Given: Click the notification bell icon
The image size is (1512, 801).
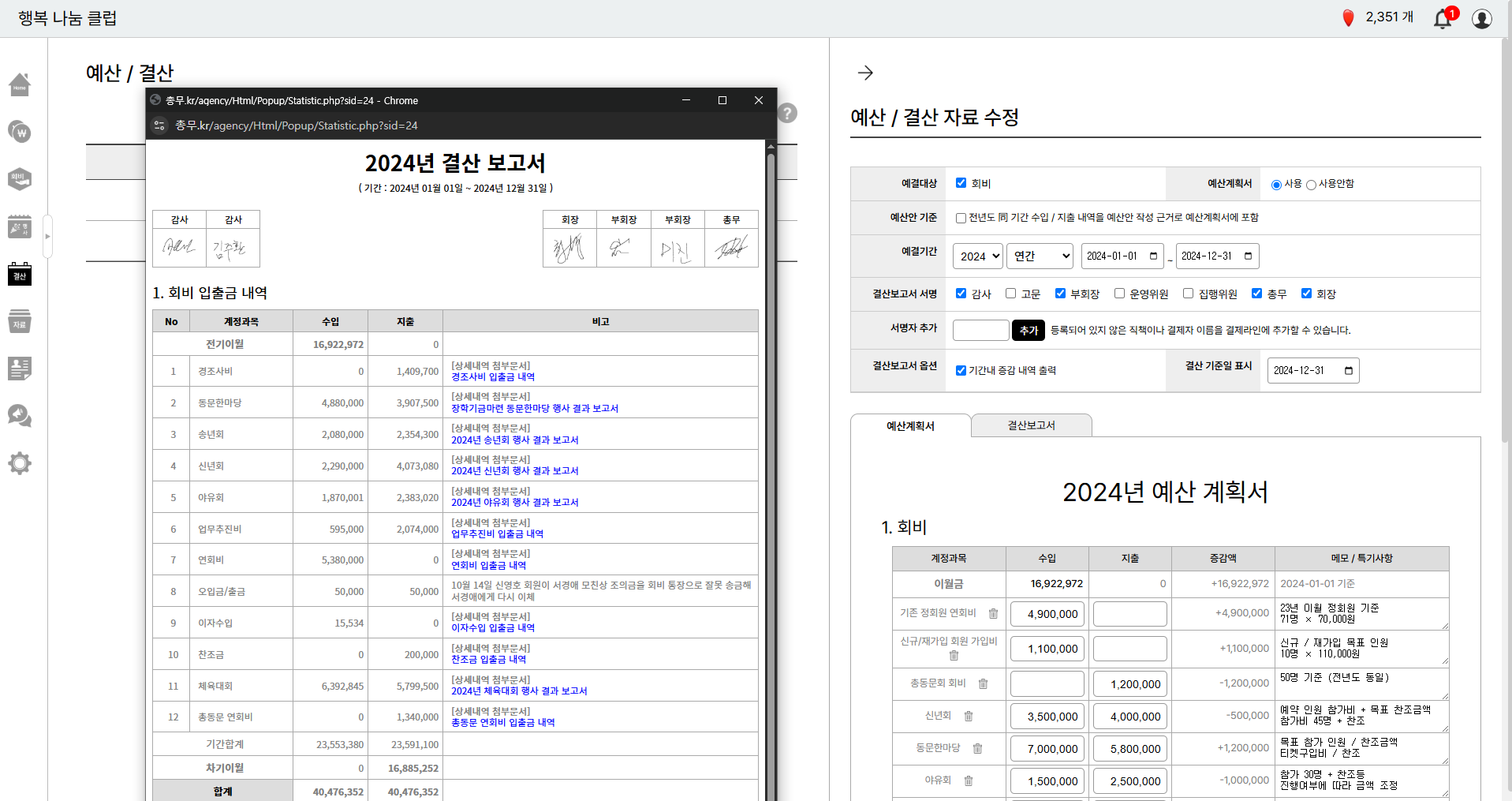Looking at the screenshot, I should coord(1443,18).
